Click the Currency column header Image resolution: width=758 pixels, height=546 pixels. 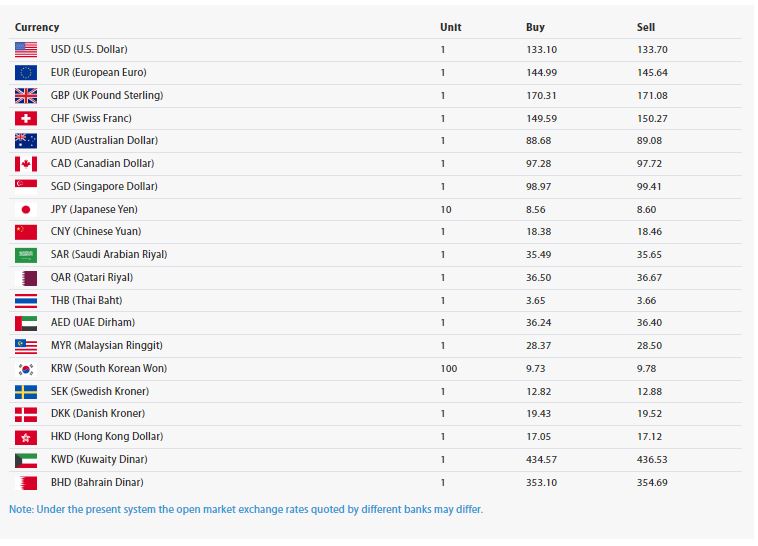pyautogui.click(x=37, y=27)
